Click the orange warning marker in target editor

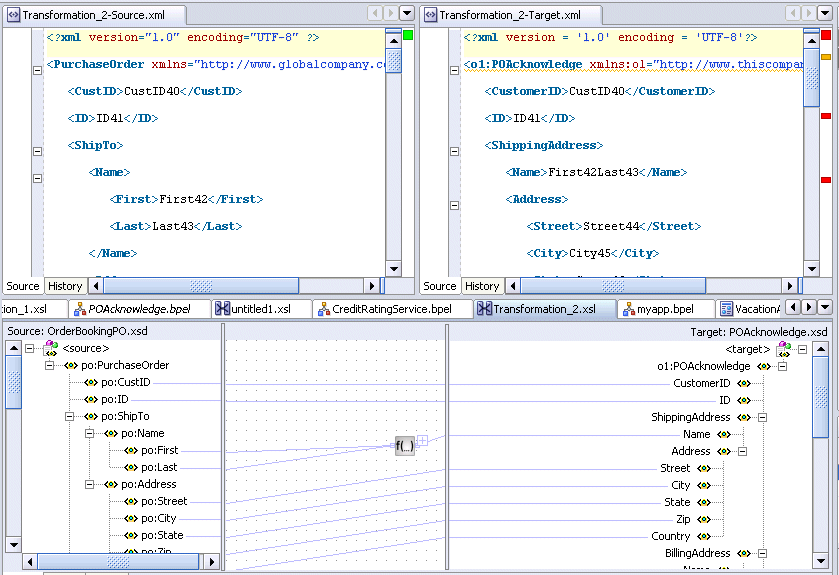826,57
